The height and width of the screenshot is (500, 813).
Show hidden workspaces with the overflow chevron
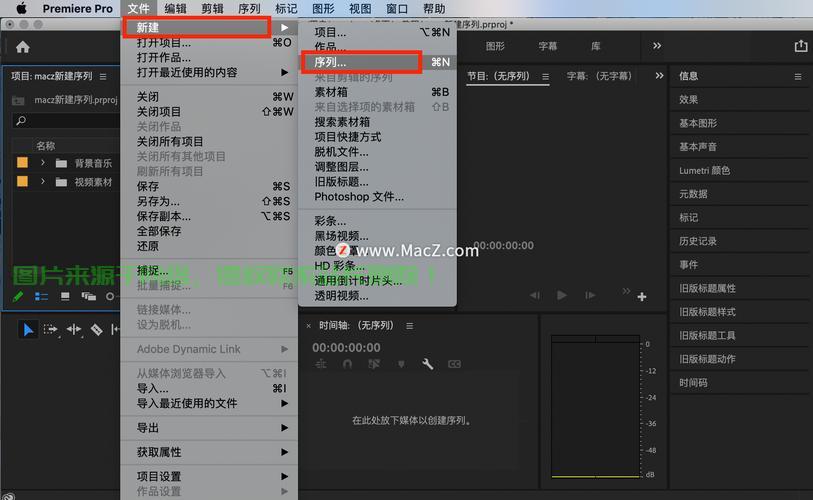click(657, 46)
